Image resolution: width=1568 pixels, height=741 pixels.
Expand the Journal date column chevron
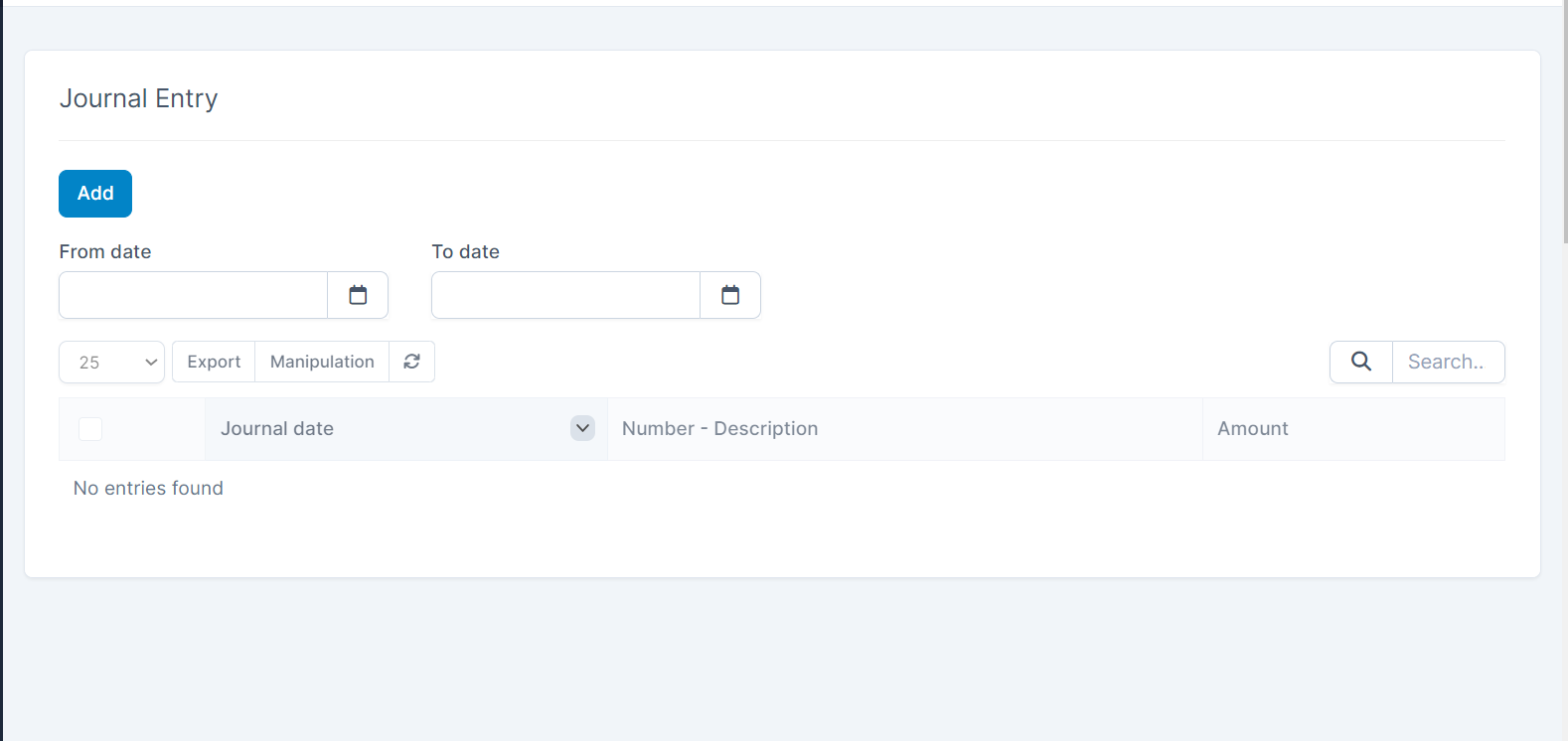583,428
